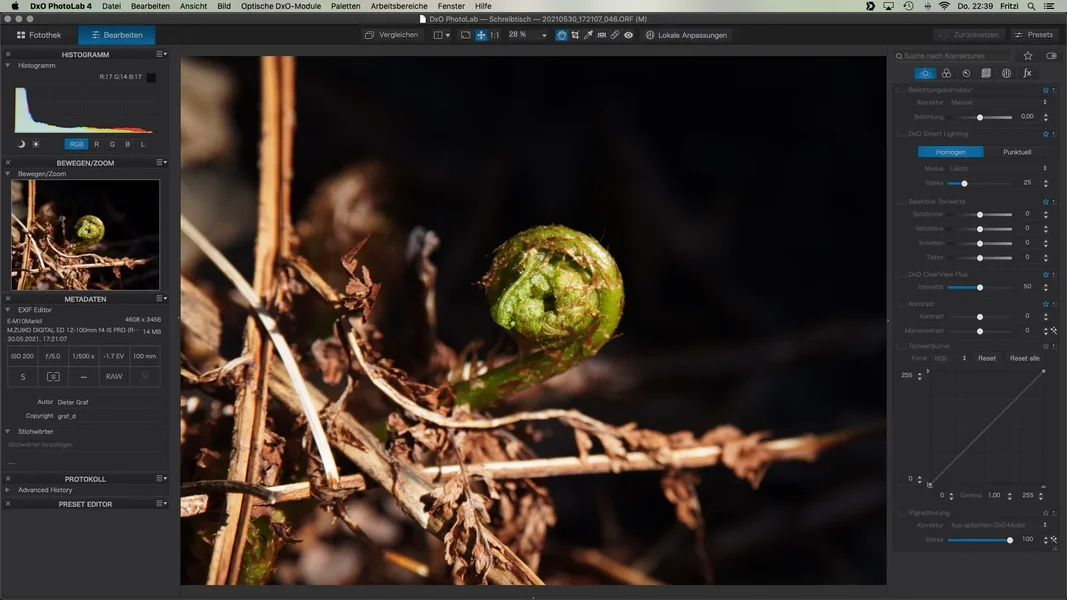Image resolution: width=1067 pixels, height=600 pixels.
Task: Switch to the Fotothek tab
Action: point(39,35)
